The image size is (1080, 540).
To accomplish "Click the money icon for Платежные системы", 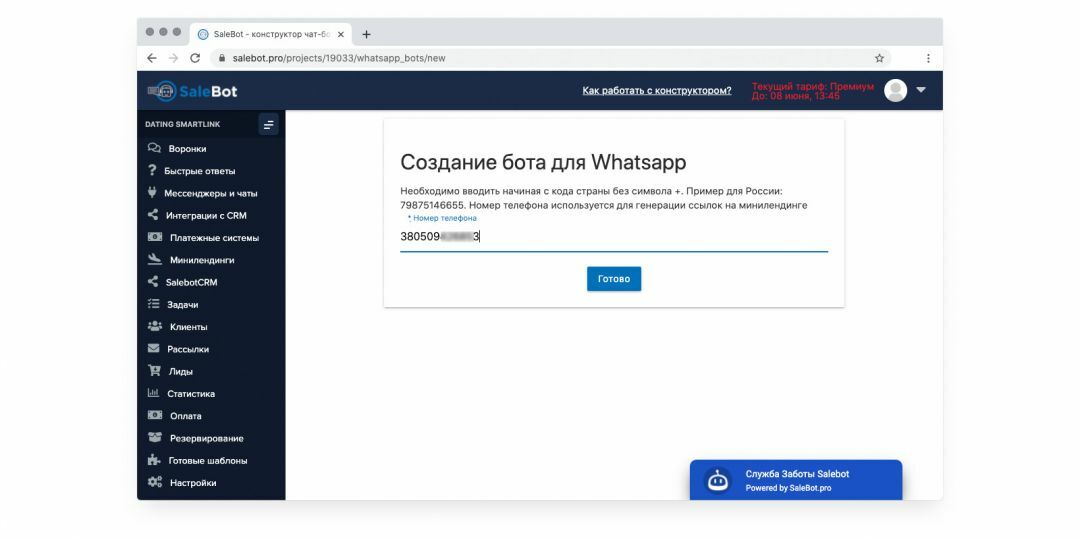I will 155,237.
